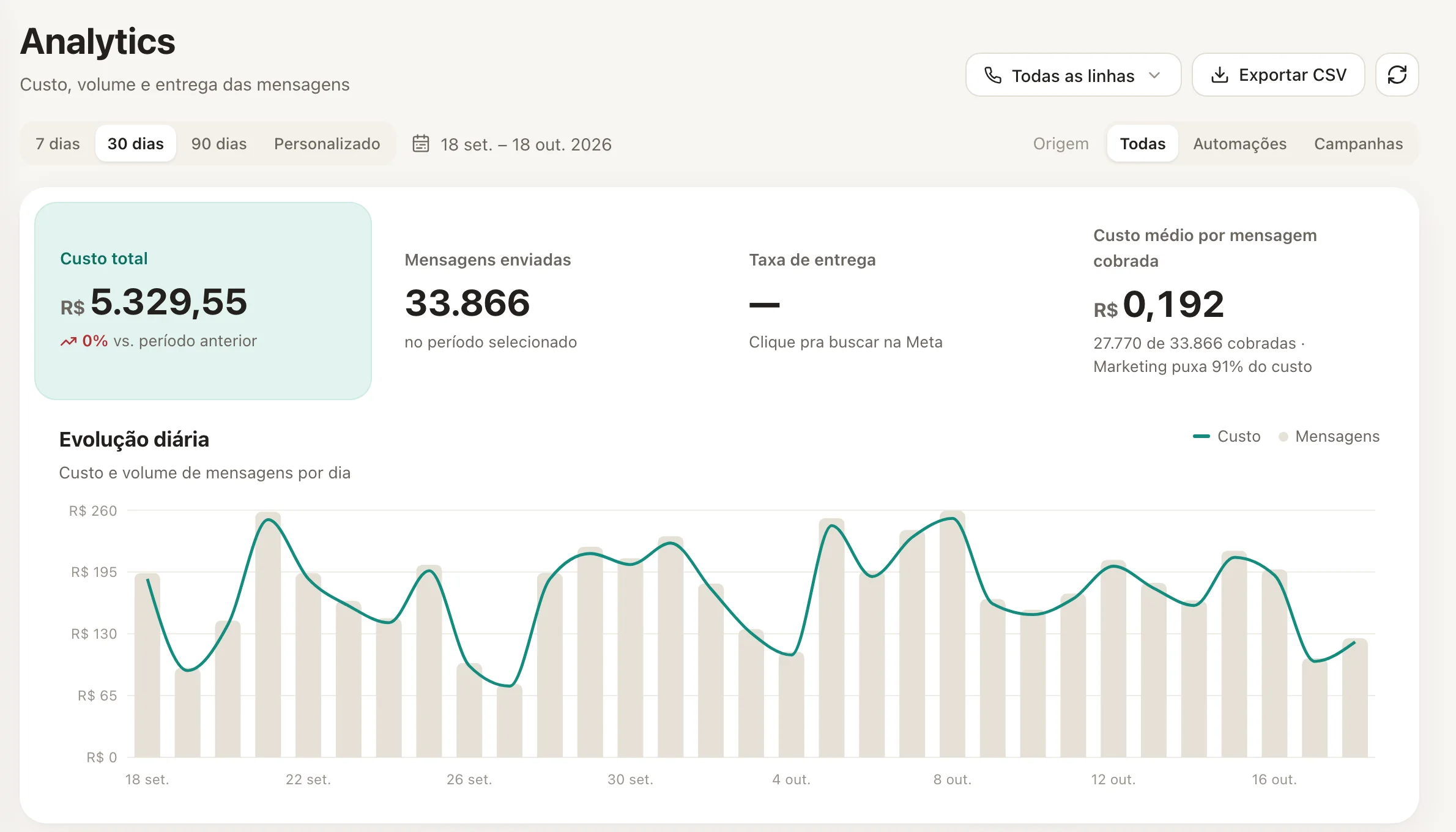Filter the origin by Todas
The image size is (1456, 832).
(1142, 144)
